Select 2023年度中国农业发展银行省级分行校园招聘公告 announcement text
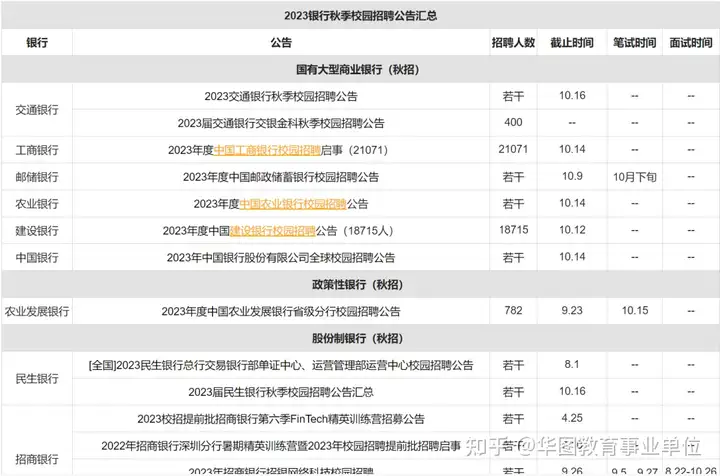Image resolution: width=720 pixels, height=476 pixels. pyautogui.click(x=281, y=311)
